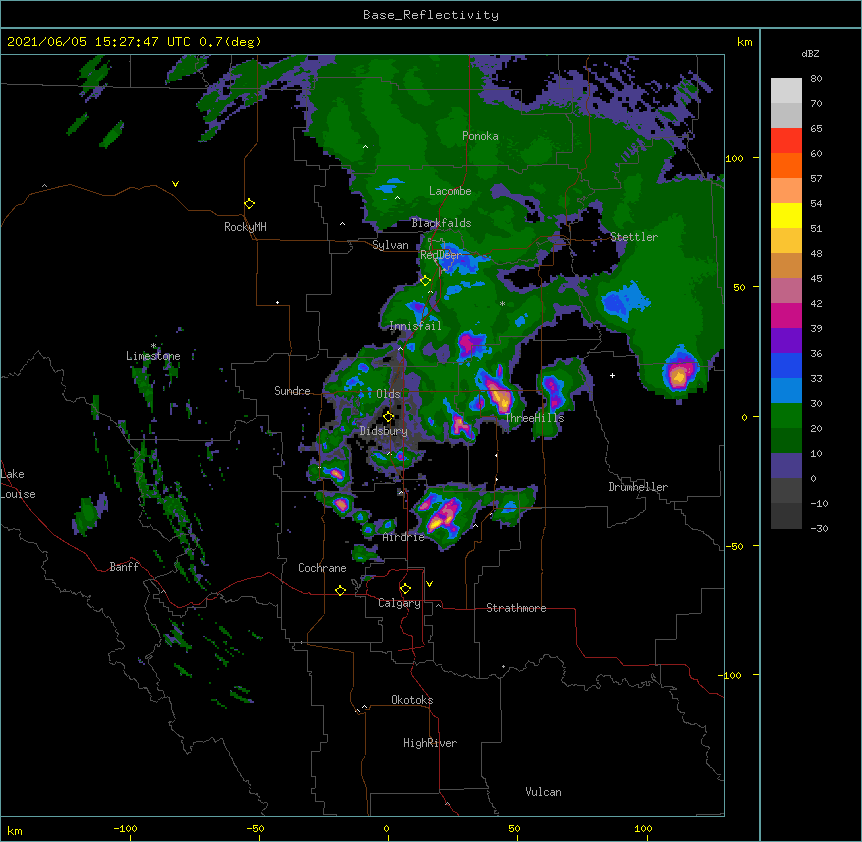The image size is (862, 842).
Task: Select the blue 33-36 dBZ legend swatch
Action: [786, 365]
